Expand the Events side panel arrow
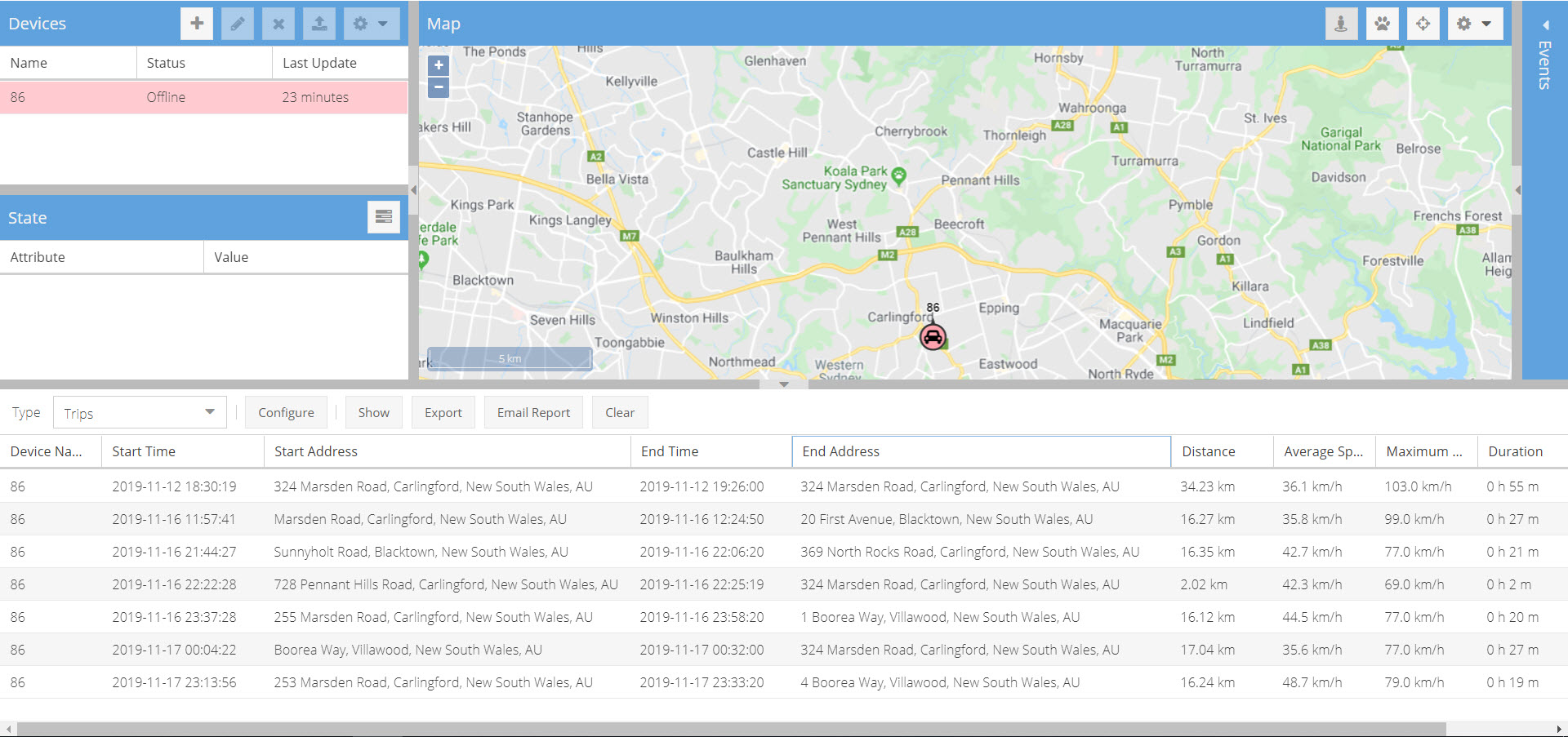 coord(1545,24)
